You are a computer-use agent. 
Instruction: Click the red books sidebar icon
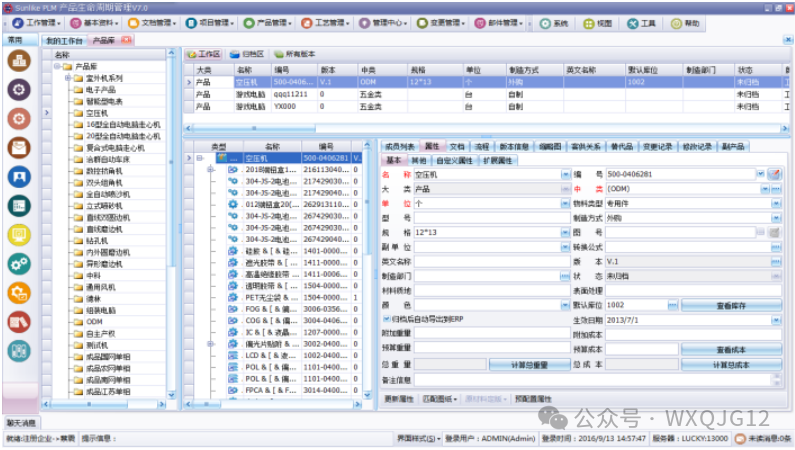click(x=19, y=322)
